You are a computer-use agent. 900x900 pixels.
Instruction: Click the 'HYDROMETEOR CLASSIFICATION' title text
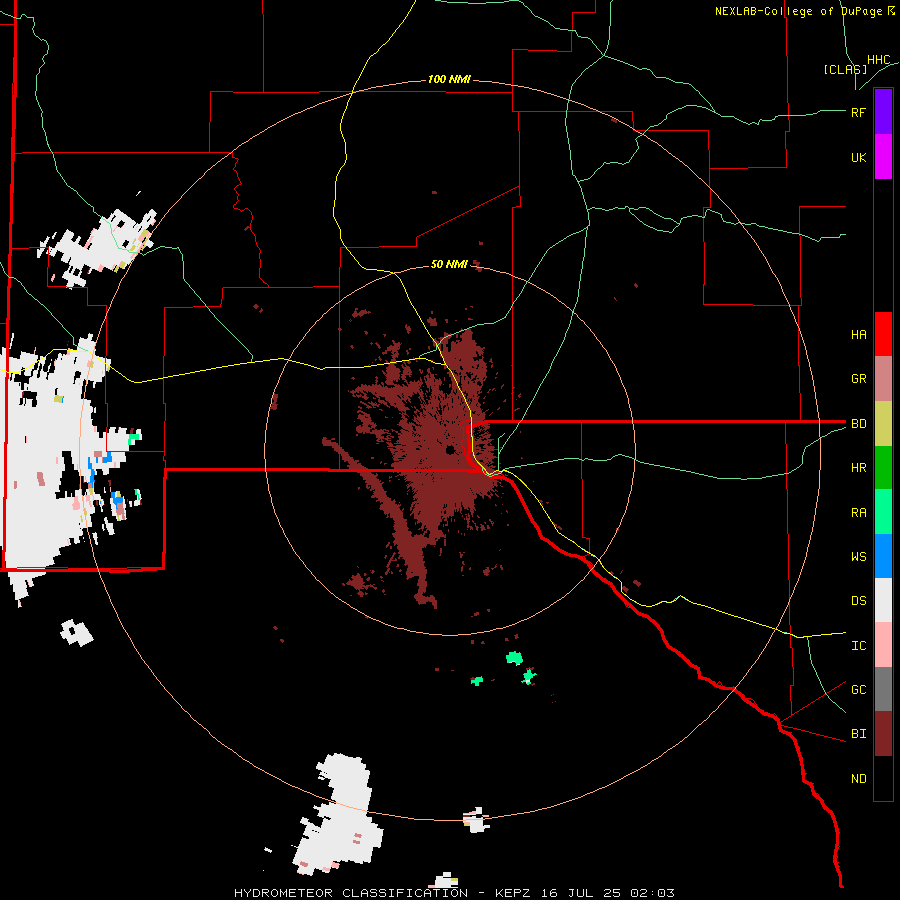point(351,893)
